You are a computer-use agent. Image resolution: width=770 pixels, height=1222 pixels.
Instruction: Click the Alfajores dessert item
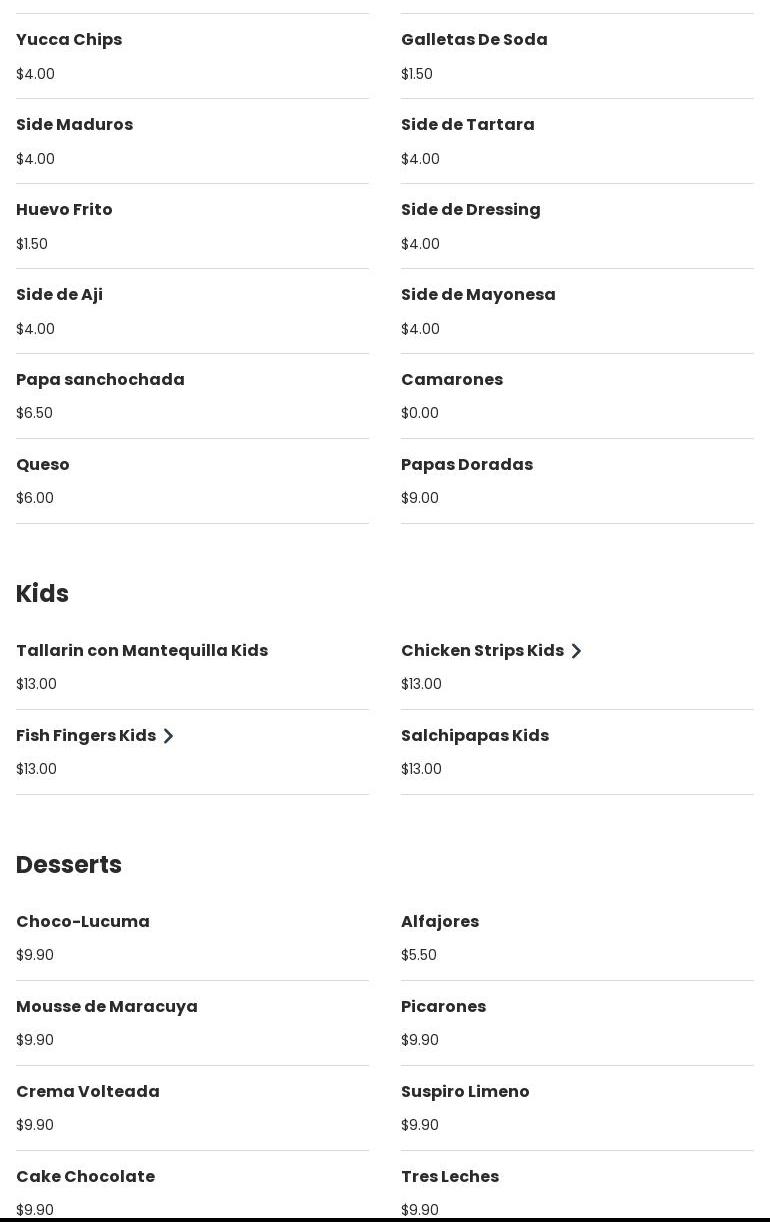click(x=440, y=922)
